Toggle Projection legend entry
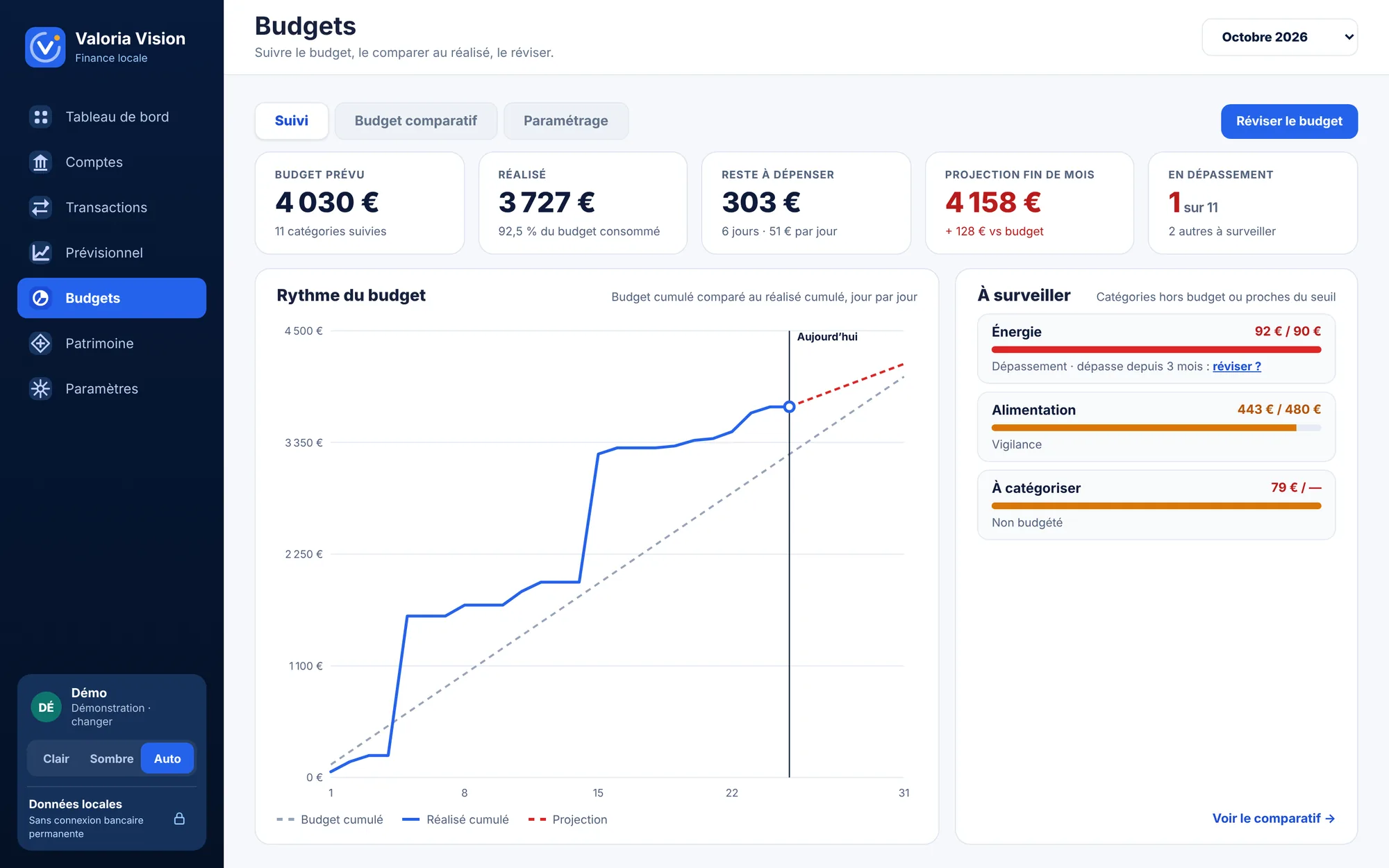The image size is (1389, 868). point(567,820)
